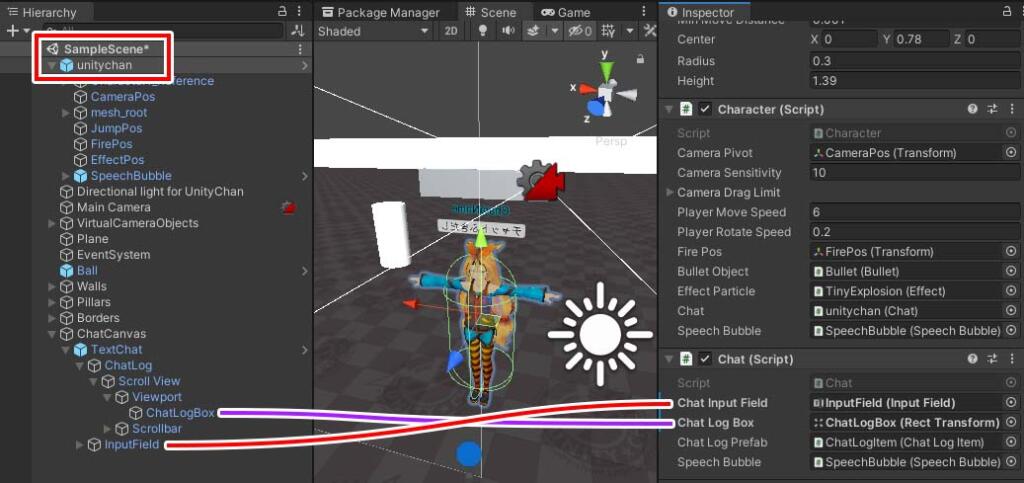Screen dimensions: 1024x483
Task: Click the blue Z axis cone of the gizmo
Action: 596,106
